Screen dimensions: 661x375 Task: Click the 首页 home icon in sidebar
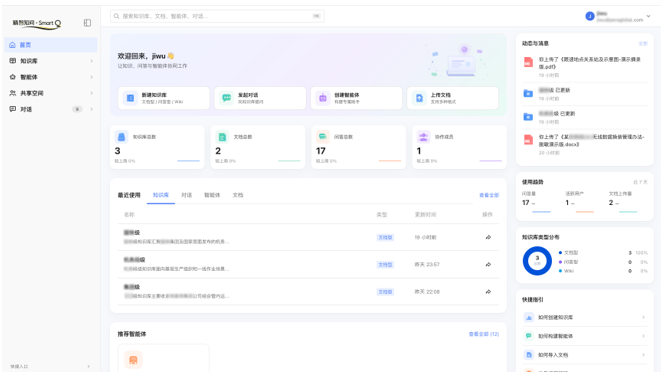click(x=12, y=45)
